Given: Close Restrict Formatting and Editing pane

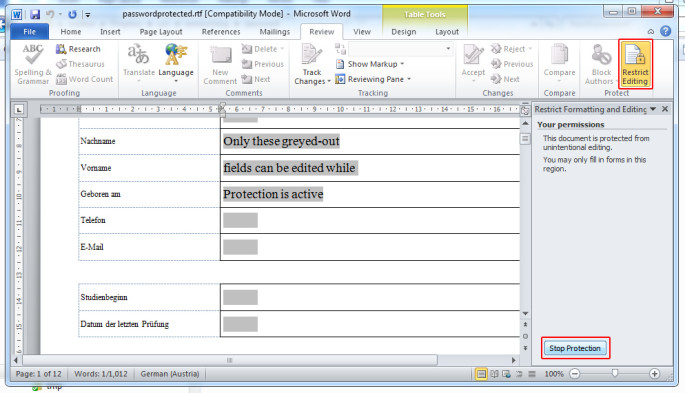Looking at the screenshot, I should point(665,109).
